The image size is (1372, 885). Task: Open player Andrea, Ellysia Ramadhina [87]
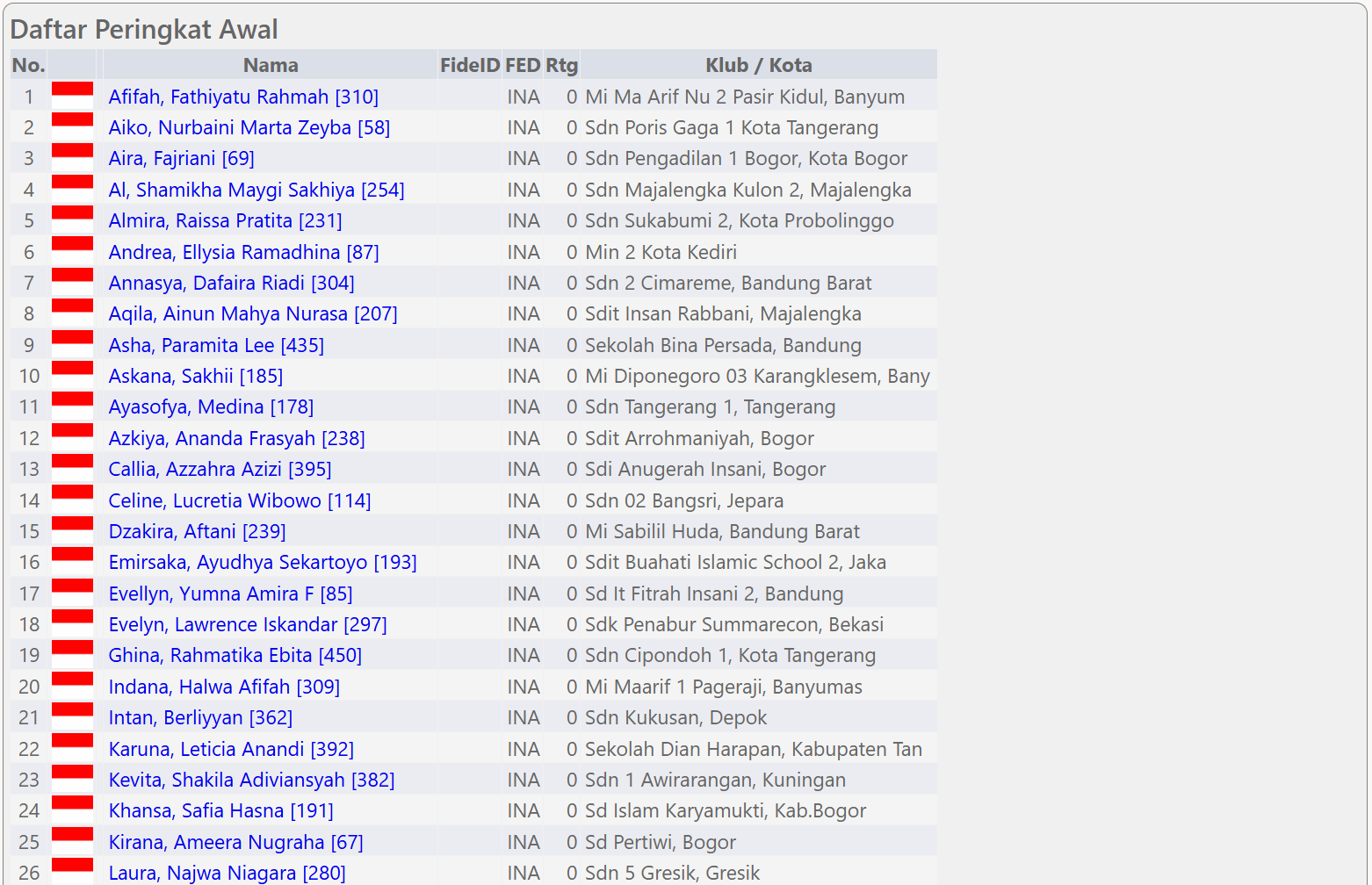pyautogui.click(x=243, y=252)
